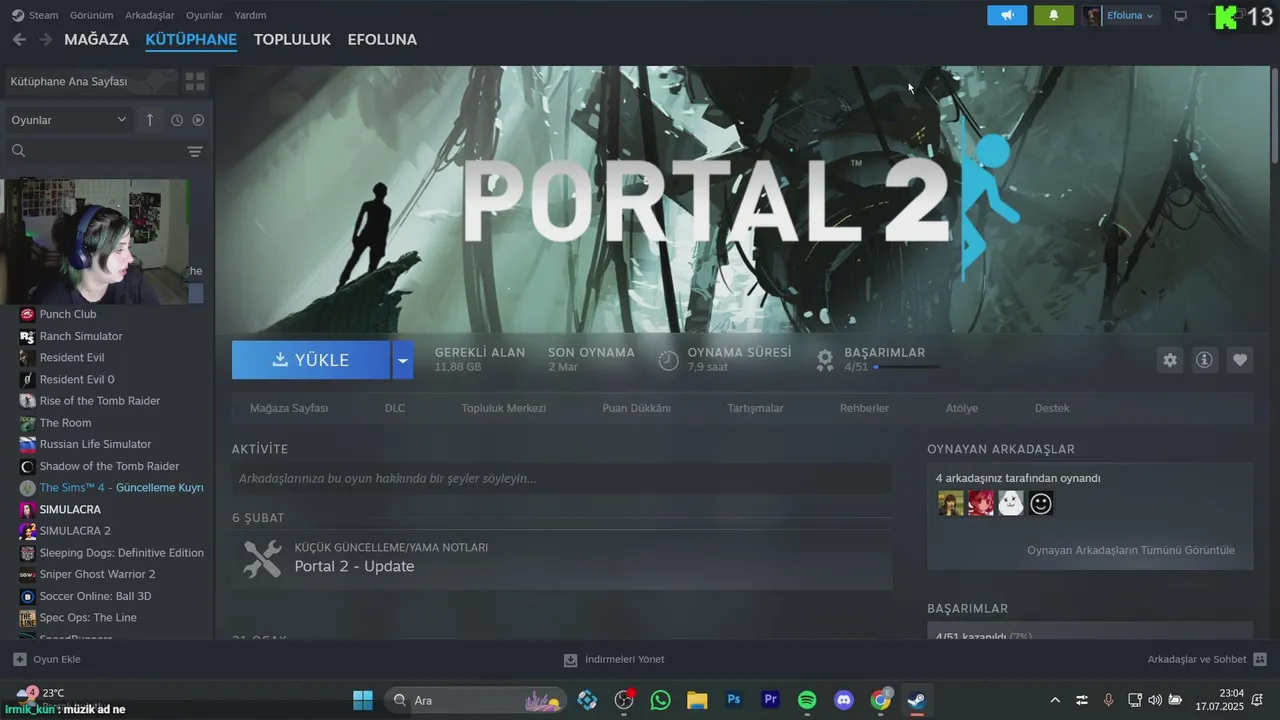Open the EFOLUNA profile tab
The height and width of the screenshot is (720, 1280).
[x=382, y=39]
